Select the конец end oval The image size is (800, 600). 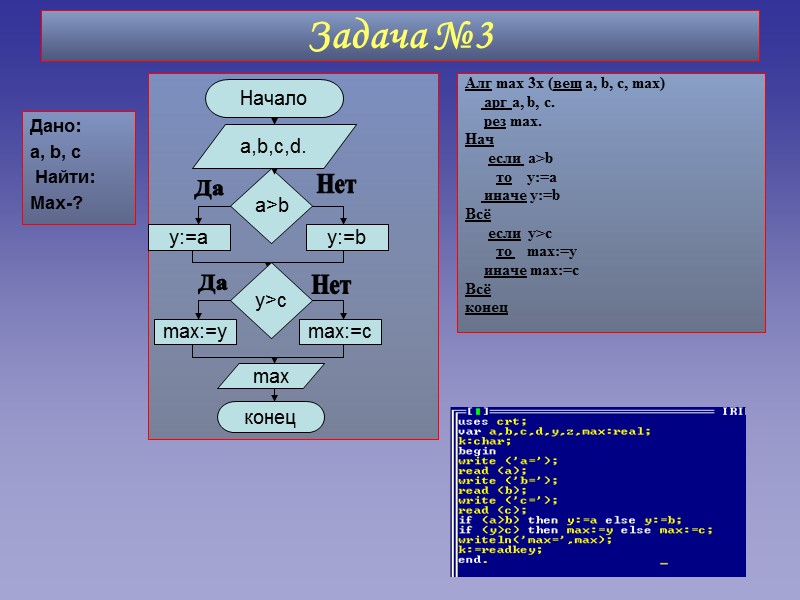[x=273, y=417]
